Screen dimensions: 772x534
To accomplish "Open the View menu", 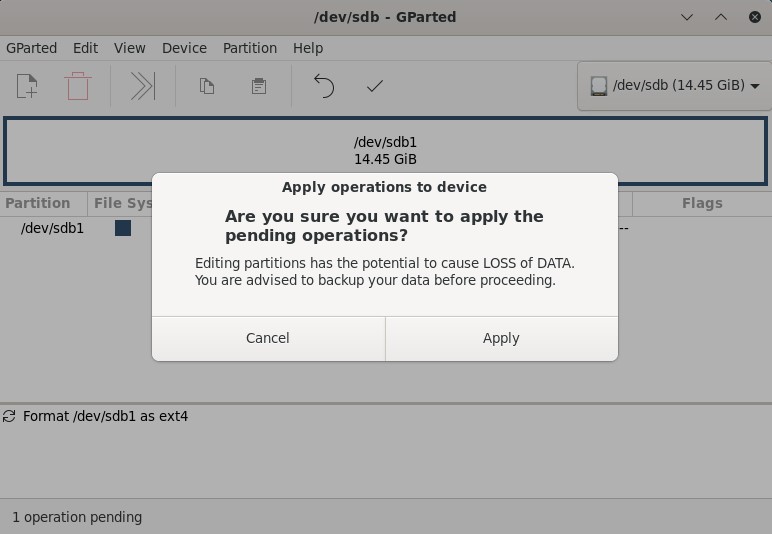I will (129, 48).
